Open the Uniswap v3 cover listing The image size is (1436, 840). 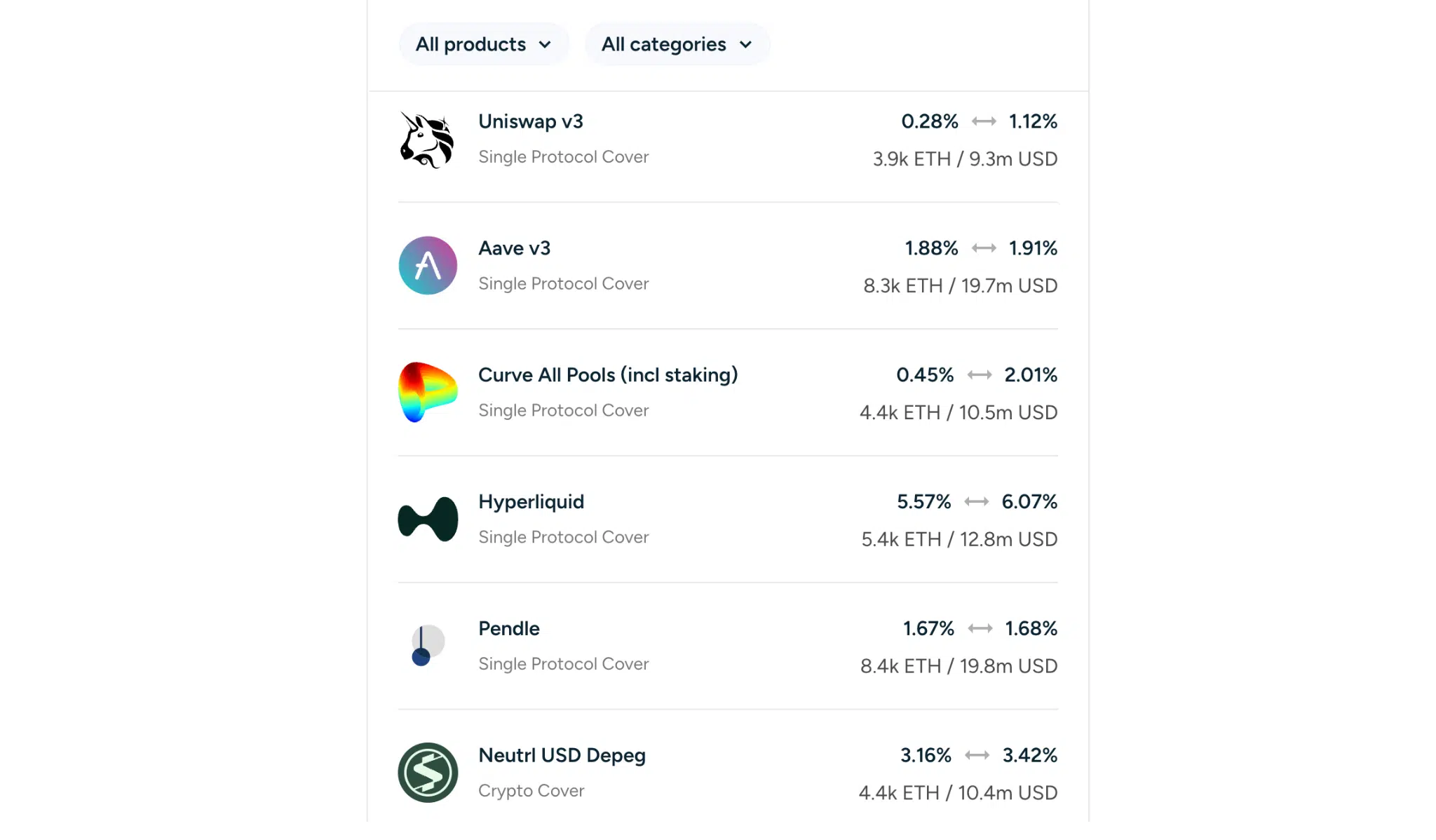pos(530,121)
